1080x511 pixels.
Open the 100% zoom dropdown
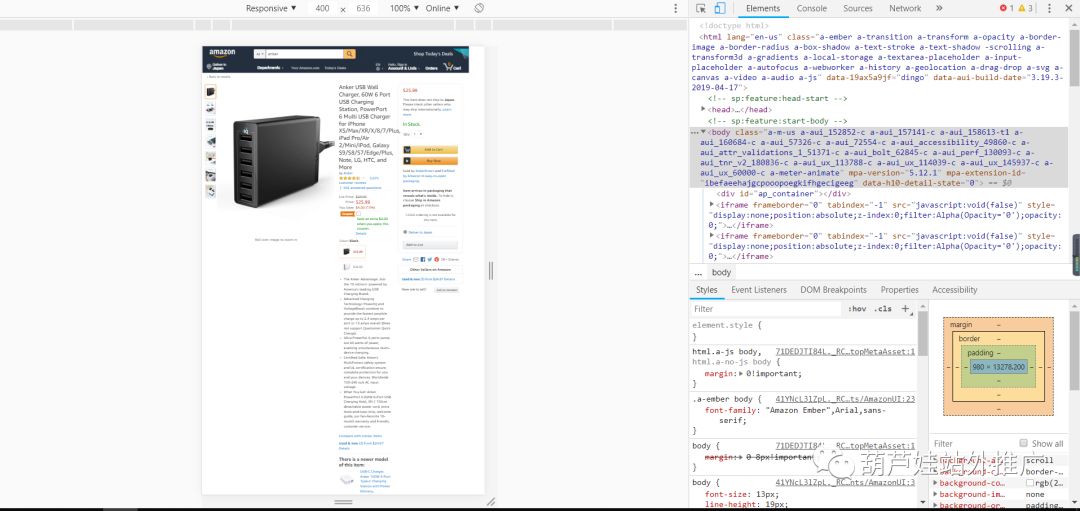(x=404, y=8)
